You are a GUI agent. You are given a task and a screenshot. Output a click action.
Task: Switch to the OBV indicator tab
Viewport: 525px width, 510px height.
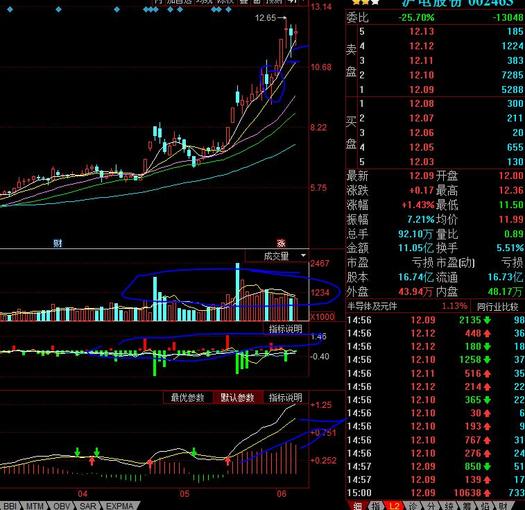(x=62, y=506)
